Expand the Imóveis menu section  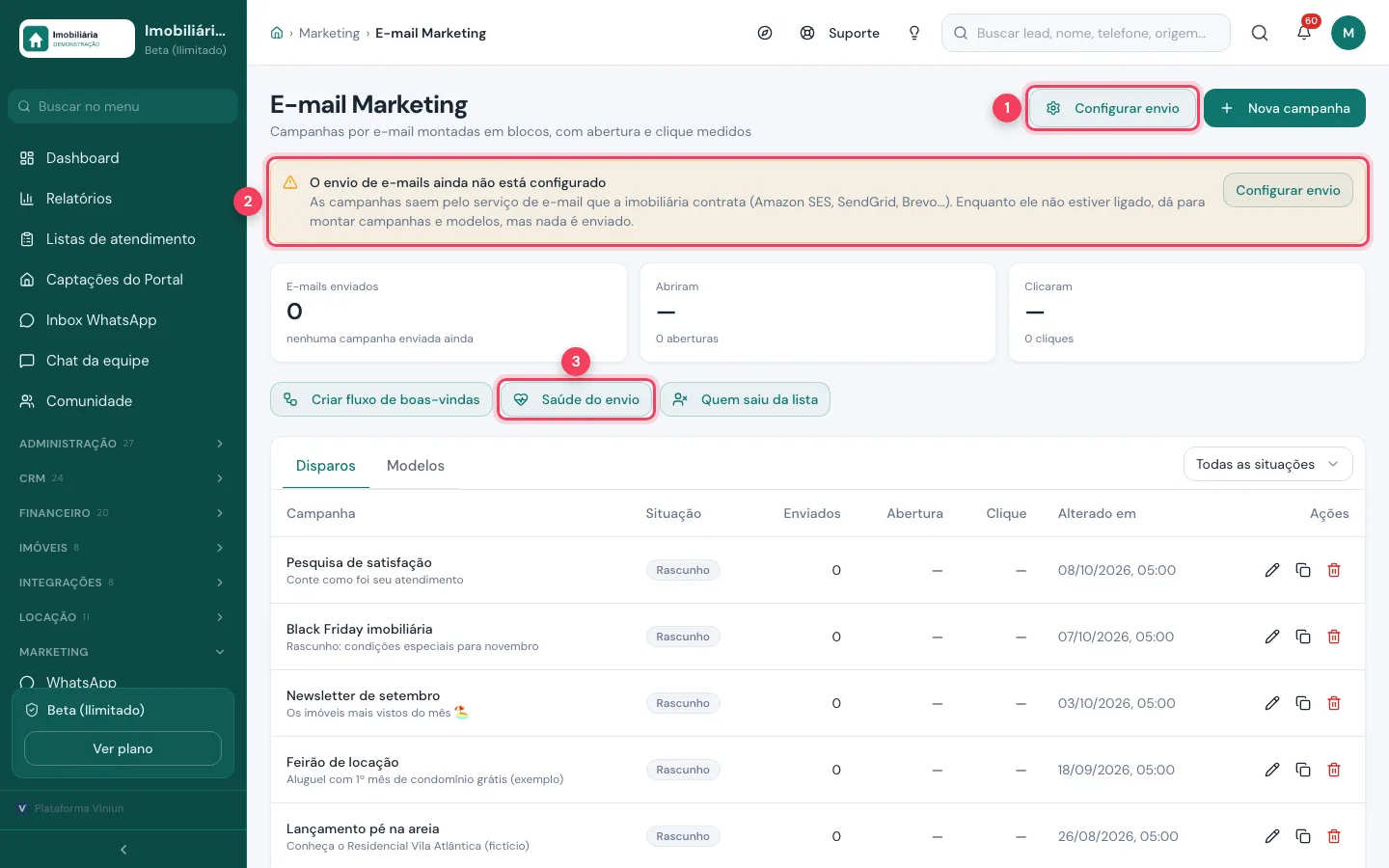pyautogui.click(x=123, y=548)
